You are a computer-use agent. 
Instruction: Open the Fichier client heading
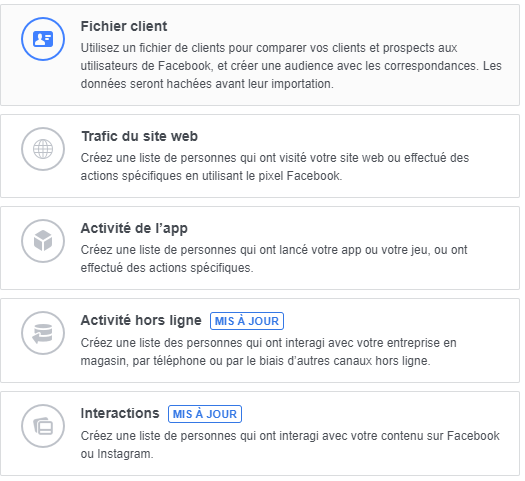pos(124,26)
